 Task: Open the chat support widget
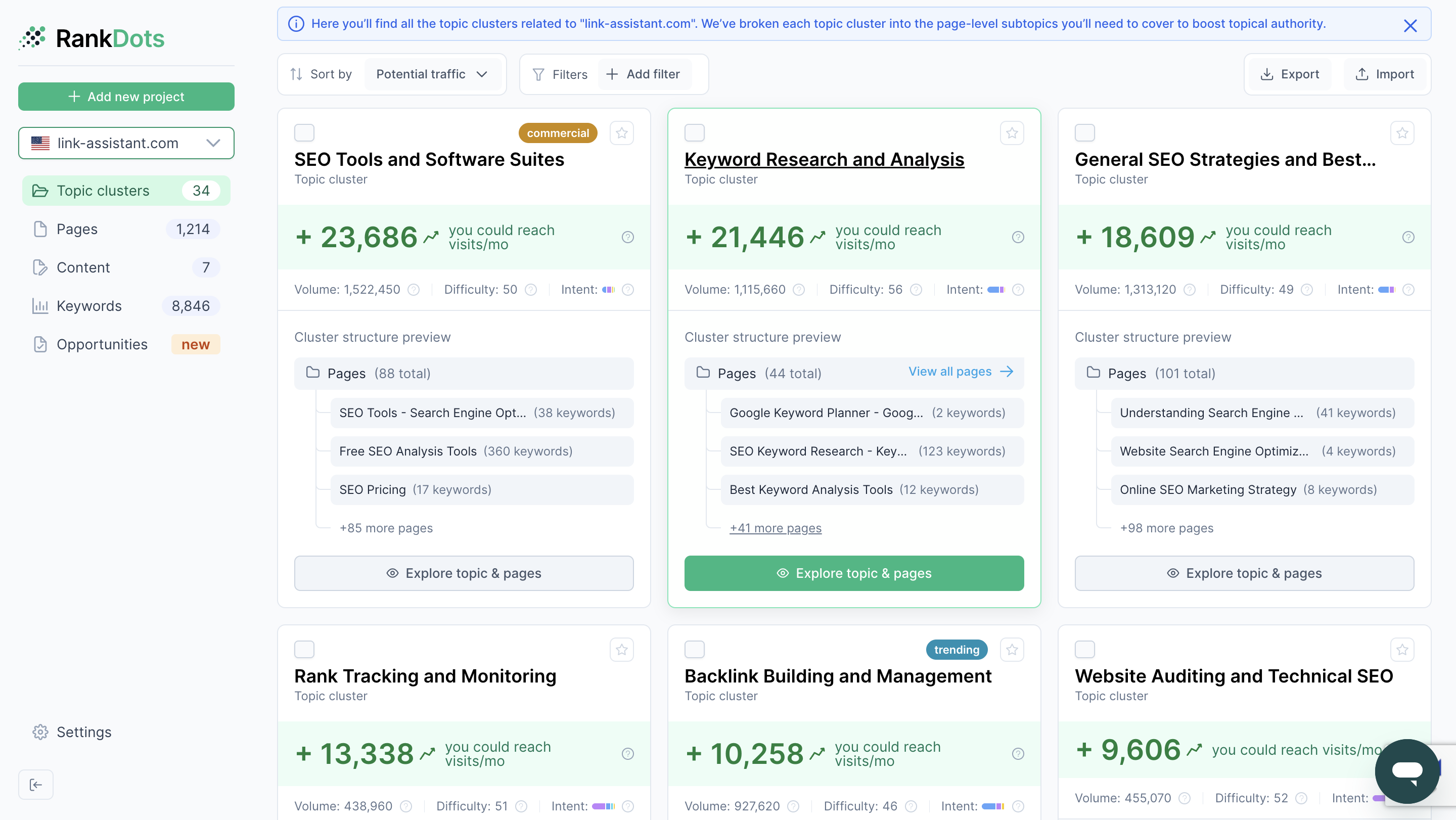point(1407,771)
